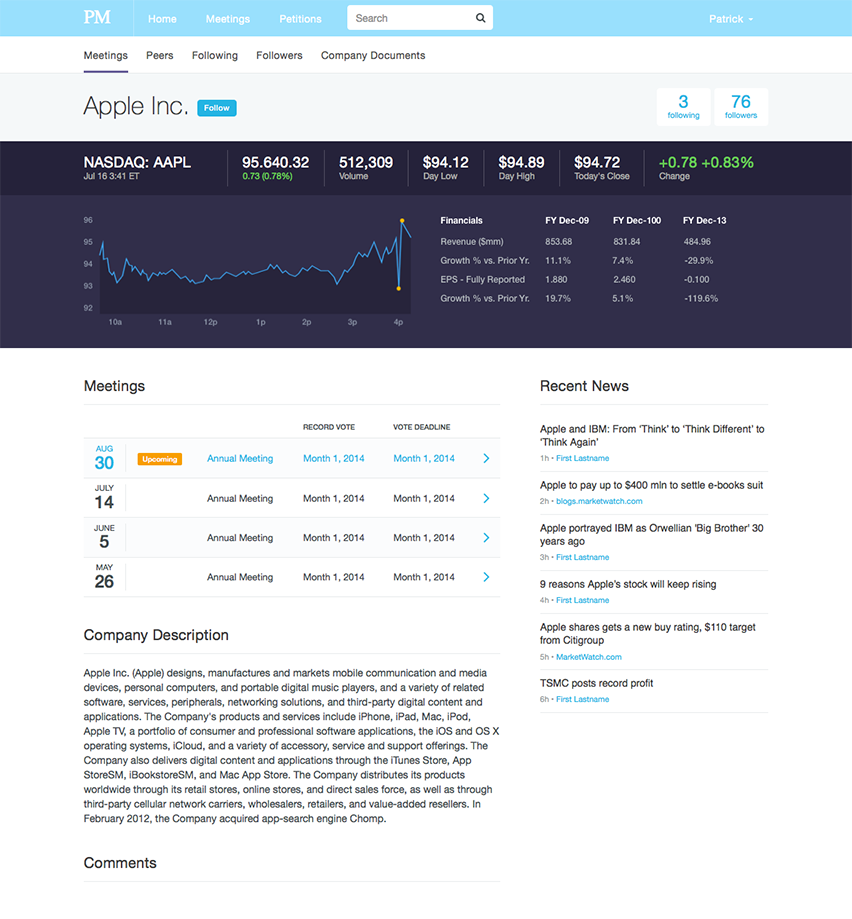Switch to the Peers tab

(x=159, y=56)
